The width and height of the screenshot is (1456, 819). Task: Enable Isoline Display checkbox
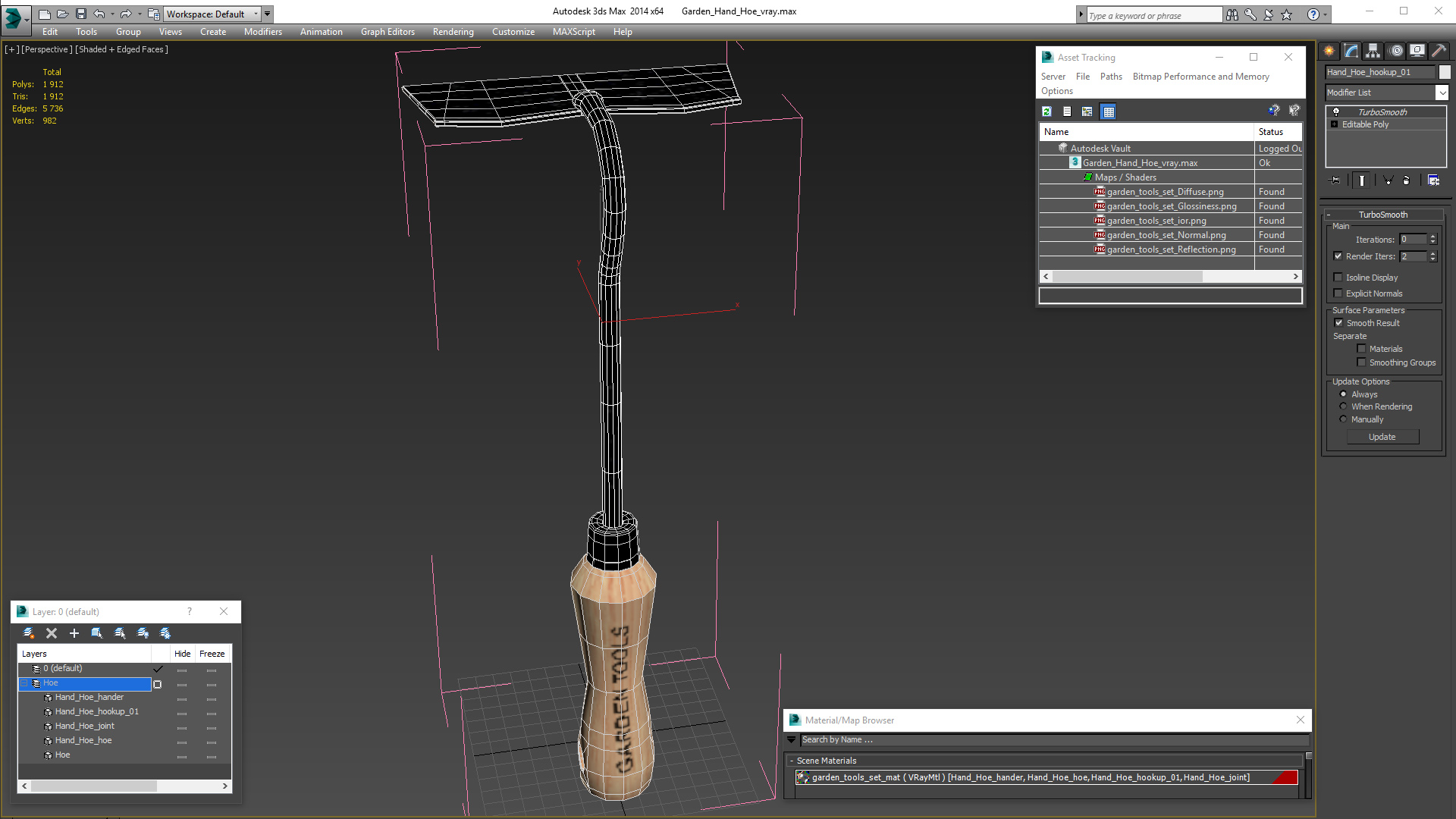click(x=1338, y=278)
